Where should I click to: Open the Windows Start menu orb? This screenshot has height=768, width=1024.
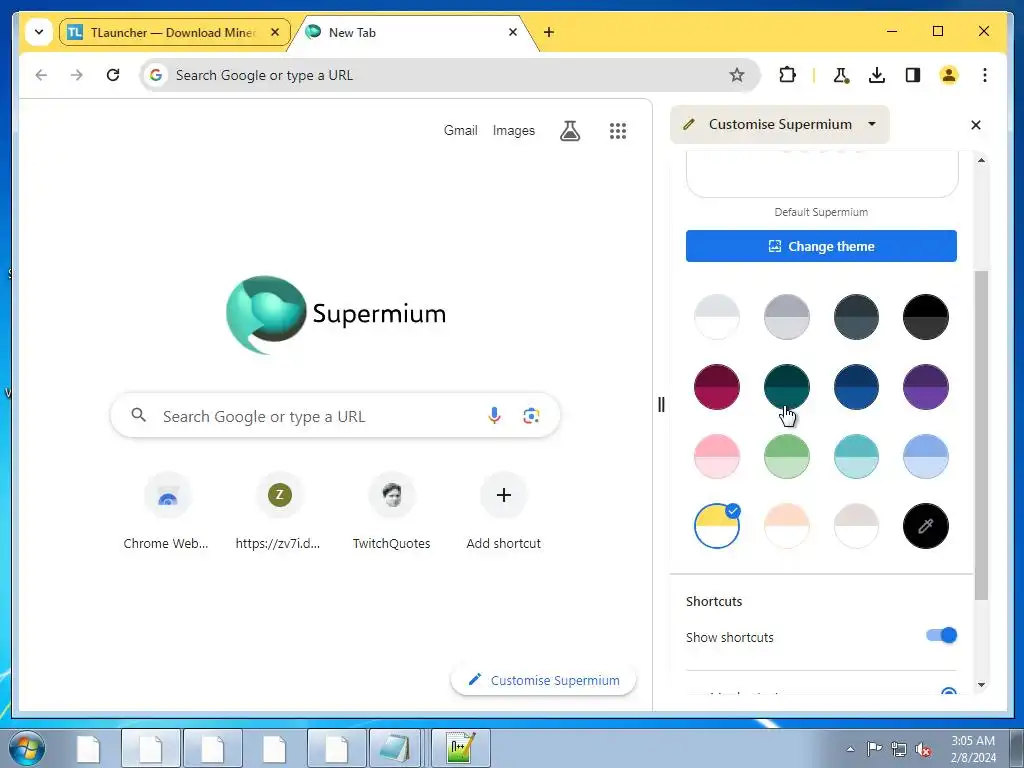[x=27, y=748]
